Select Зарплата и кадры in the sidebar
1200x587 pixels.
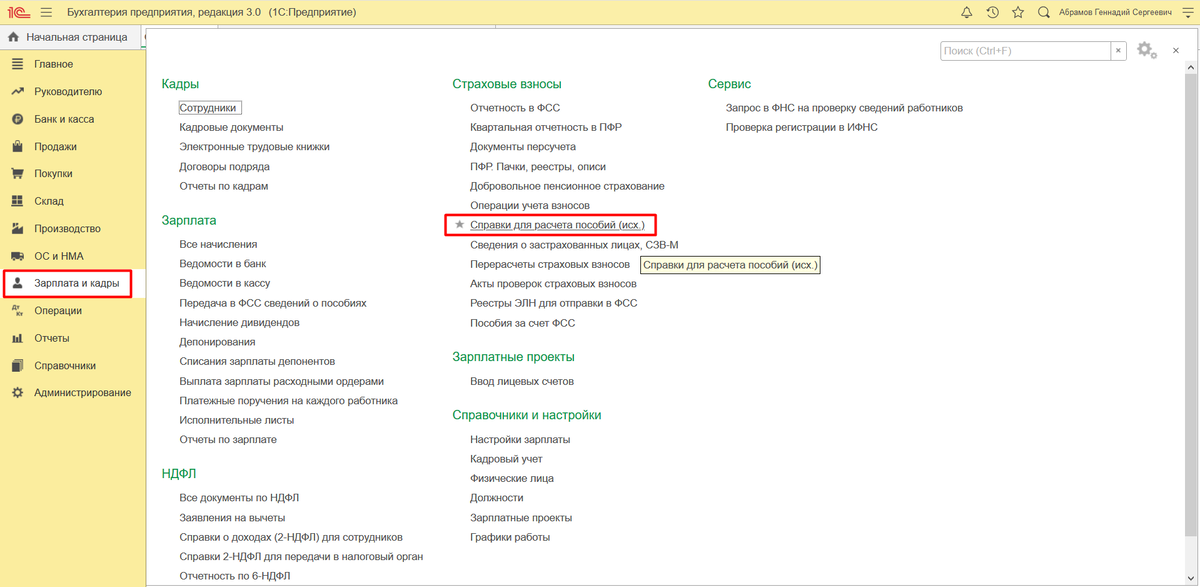[x=73, y=283]
